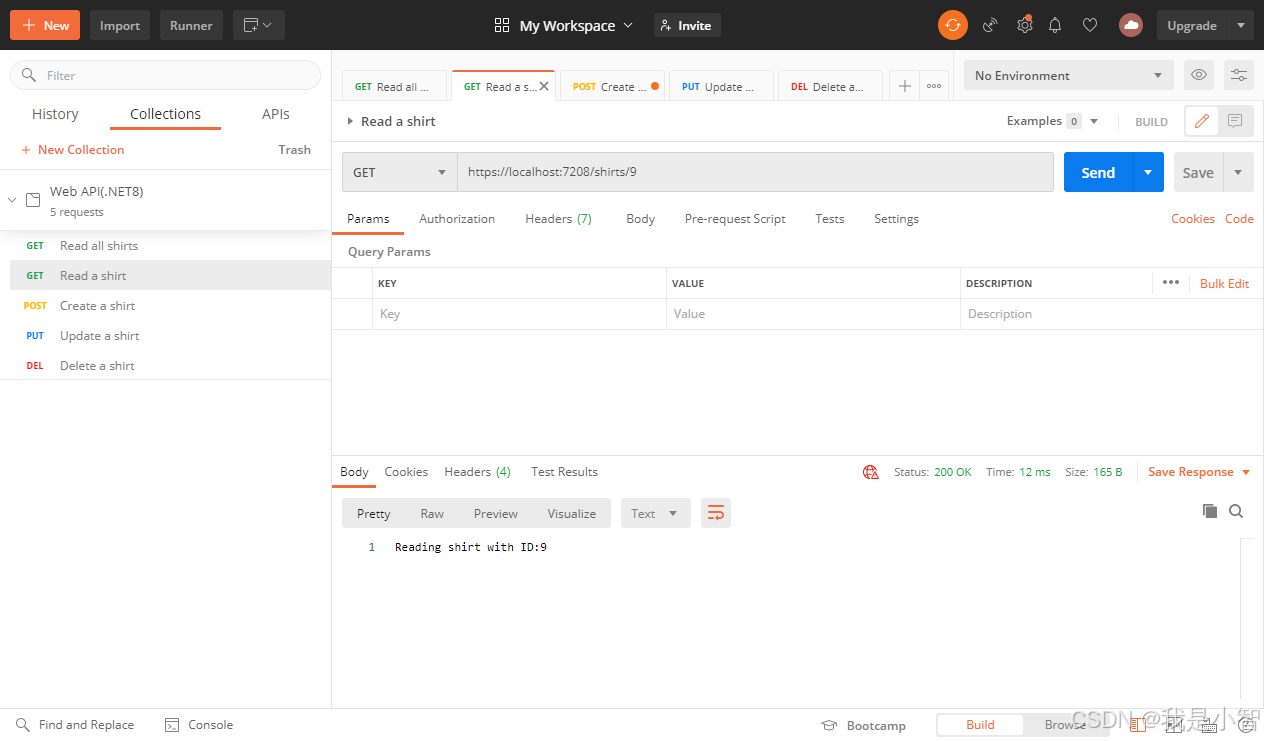Screen dimensions: 1264x741
Task: Expand the 'Read a shirt' request title triangle
Action: pos(350,121)
